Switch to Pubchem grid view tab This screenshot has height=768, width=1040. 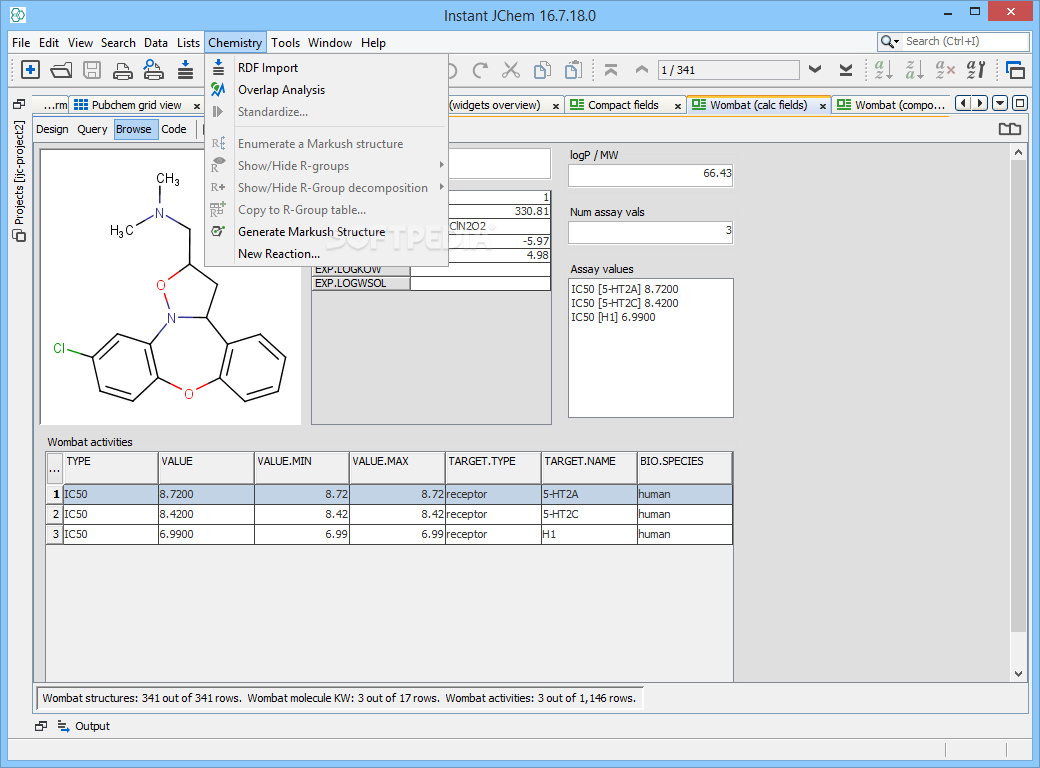coord(136,105)
